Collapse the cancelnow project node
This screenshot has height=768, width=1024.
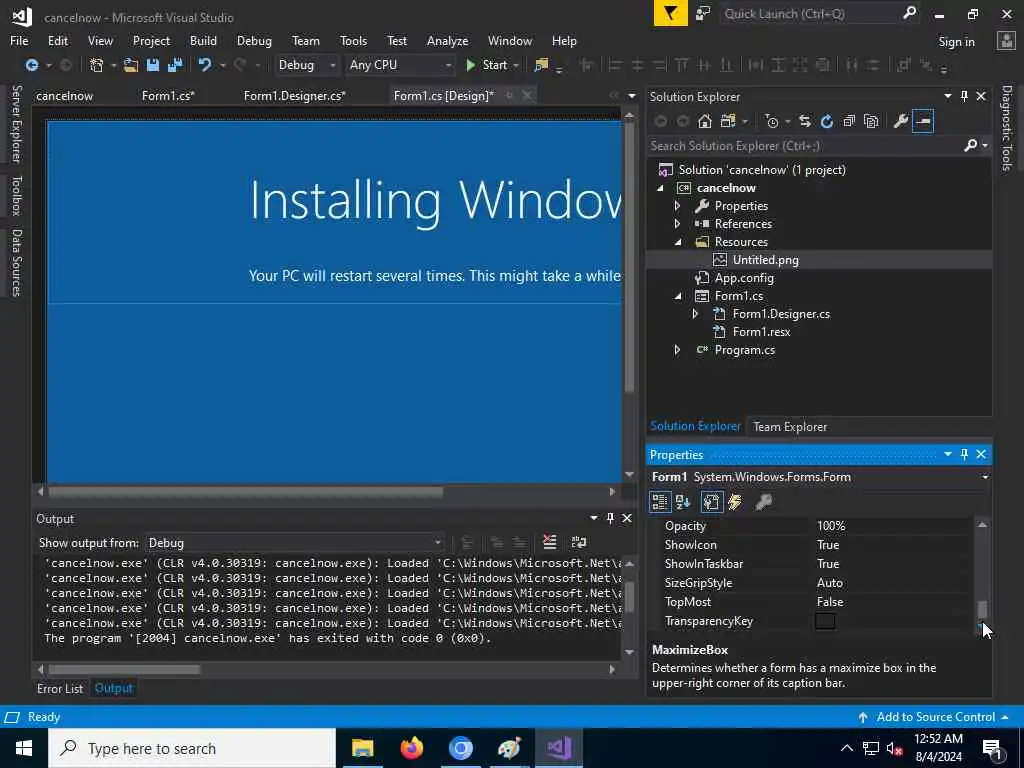660,188
